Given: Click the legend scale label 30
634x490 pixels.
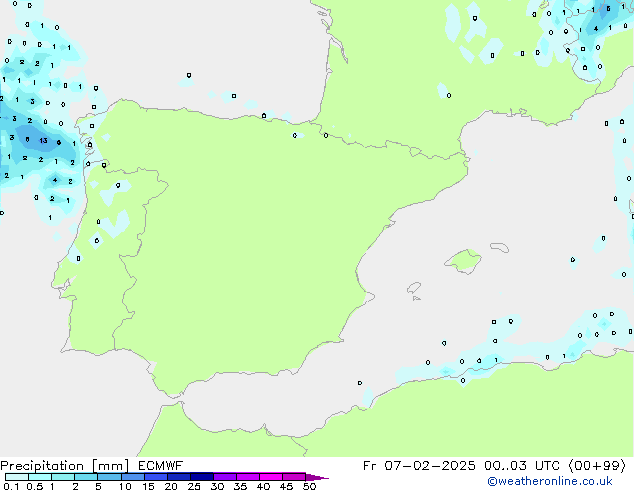Looking at the screenshot, I should coord(217,486).
